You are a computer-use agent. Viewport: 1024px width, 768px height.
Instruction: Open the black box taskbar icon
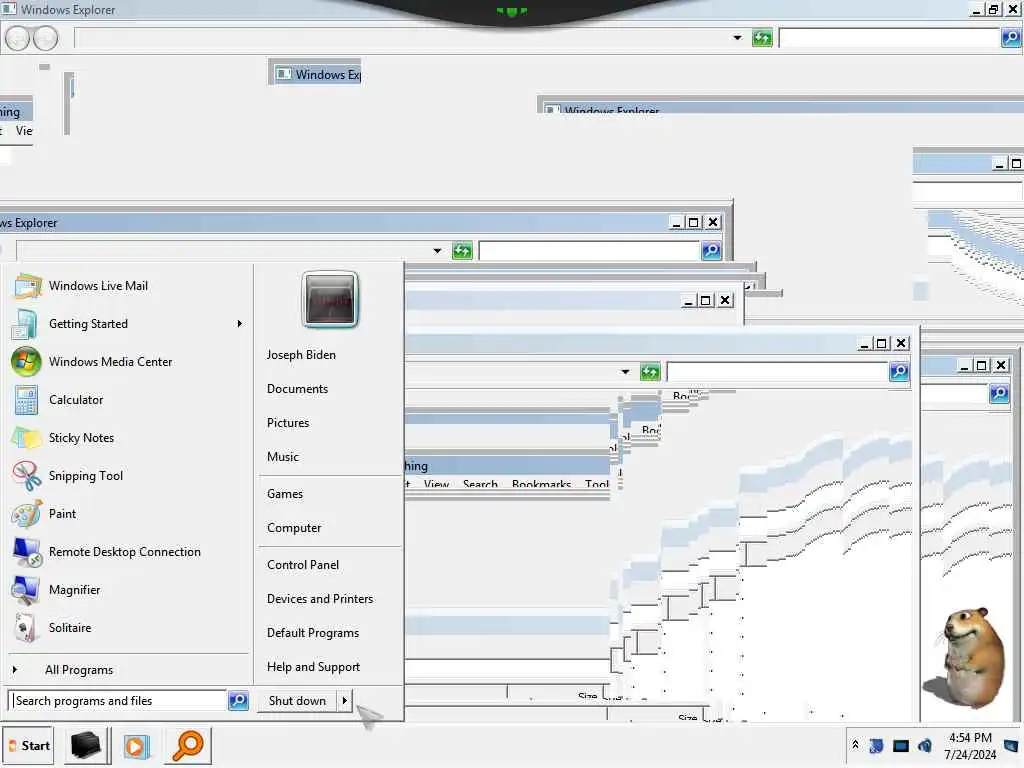(86, 746)
